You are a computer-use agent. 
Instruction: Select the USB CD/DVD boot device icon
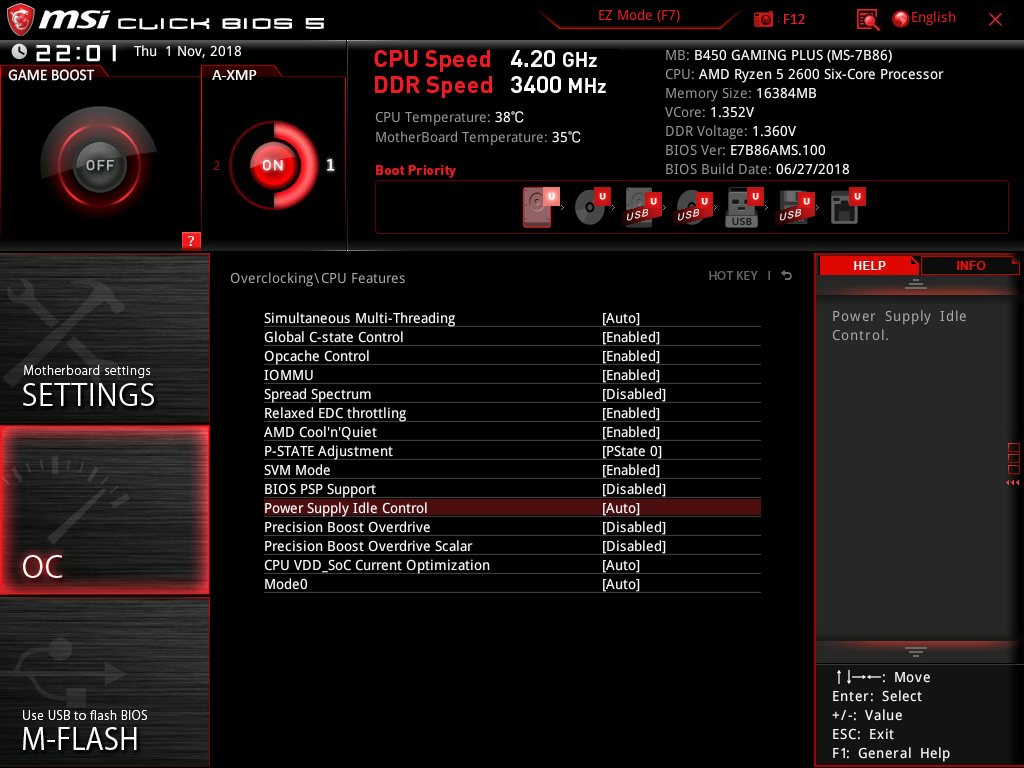coord(694,207)
